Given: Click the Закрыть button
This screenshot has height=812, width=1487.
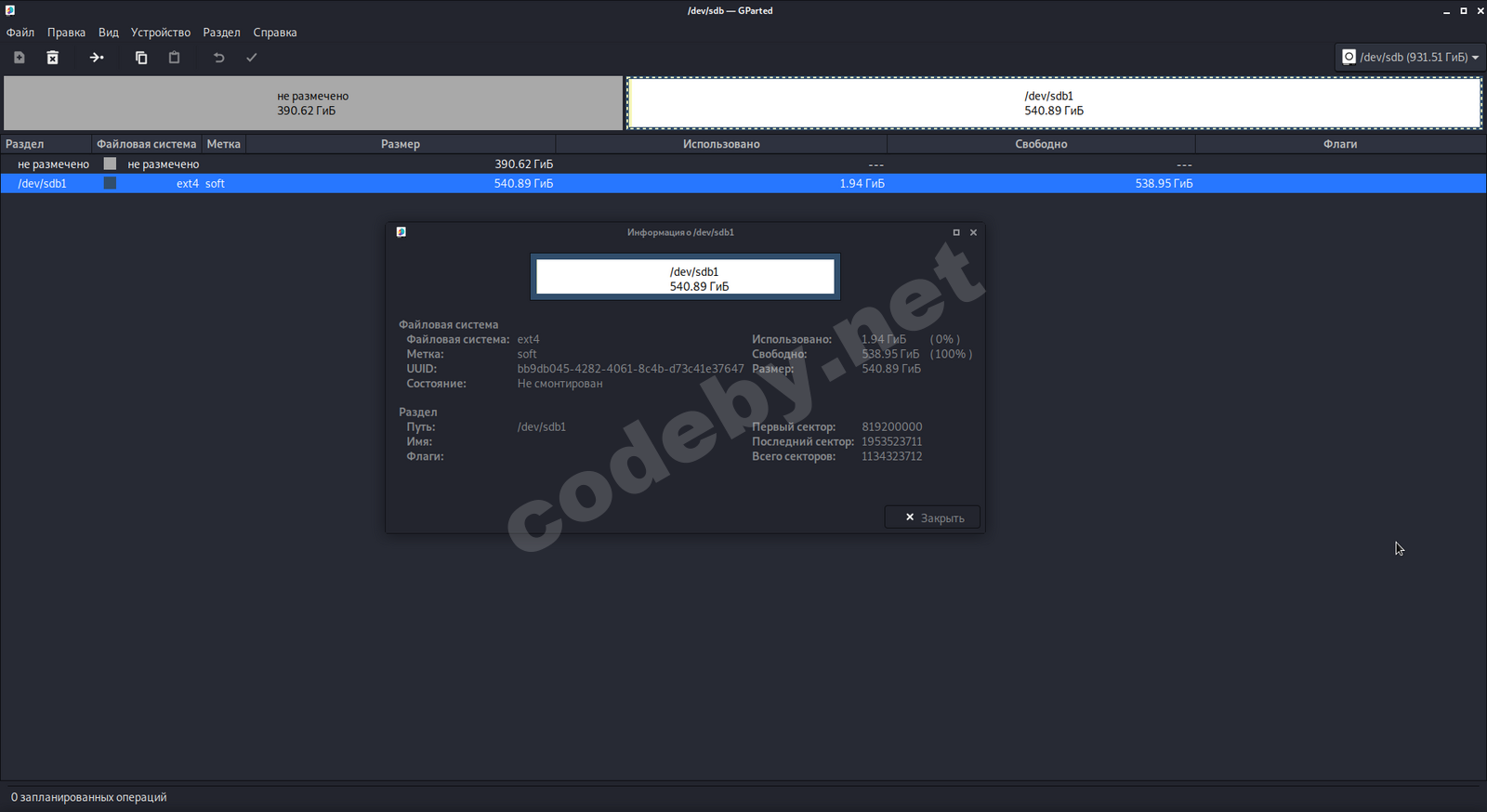Looking at the screenshot, I should click(x=932, y=517).
